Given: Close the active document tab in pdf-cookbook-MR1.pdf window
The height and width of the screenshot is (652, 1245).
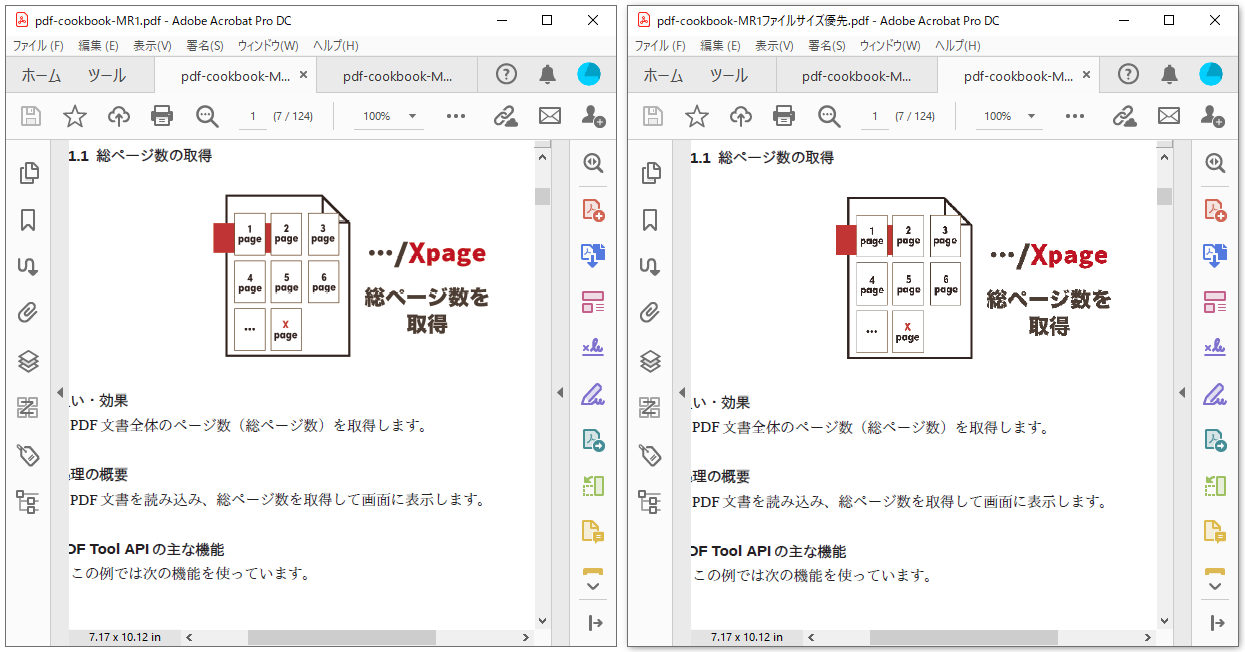Looking at the screenshot, I should (x=303, y=75).
